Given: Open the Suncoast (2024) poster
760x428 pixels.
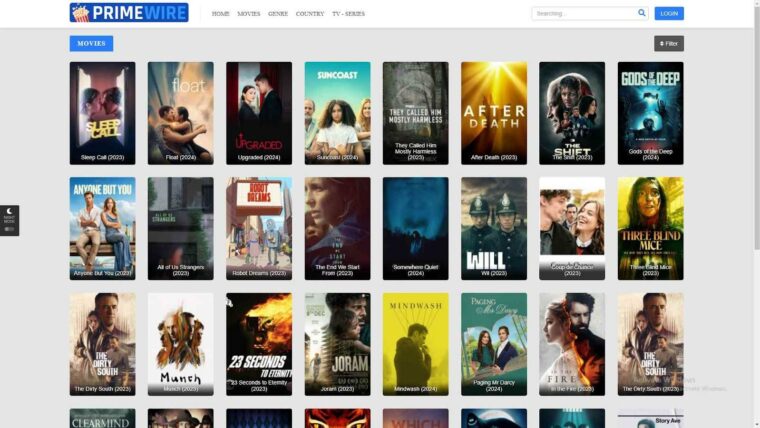Looking at the screenshot, I should click(337, 113).
